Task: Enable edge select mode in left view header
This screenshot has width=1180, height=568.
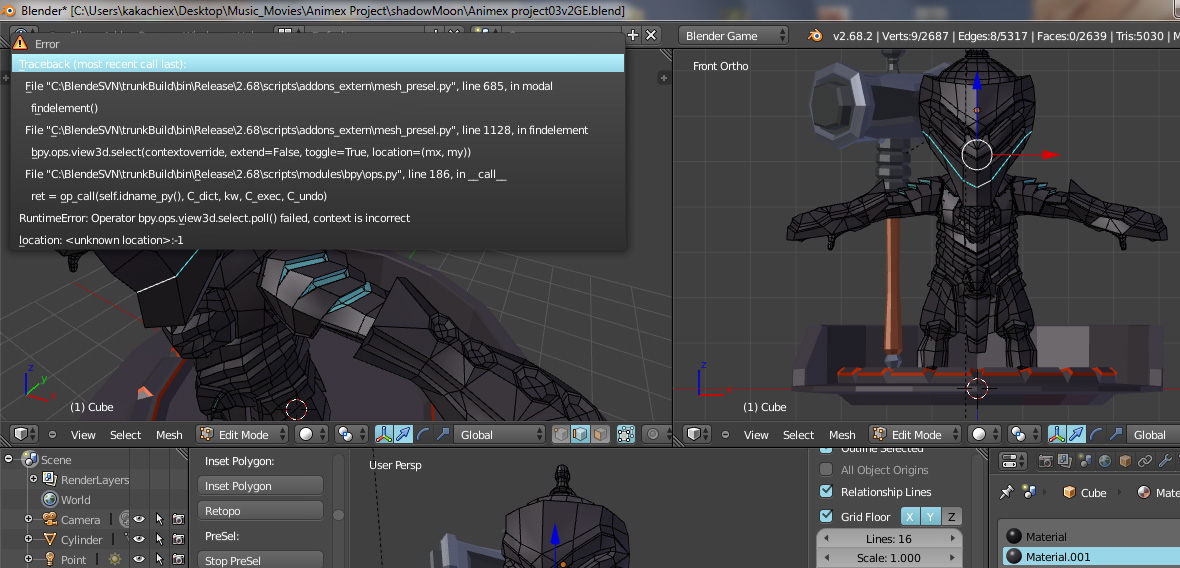Action: (x=580, y=434)
